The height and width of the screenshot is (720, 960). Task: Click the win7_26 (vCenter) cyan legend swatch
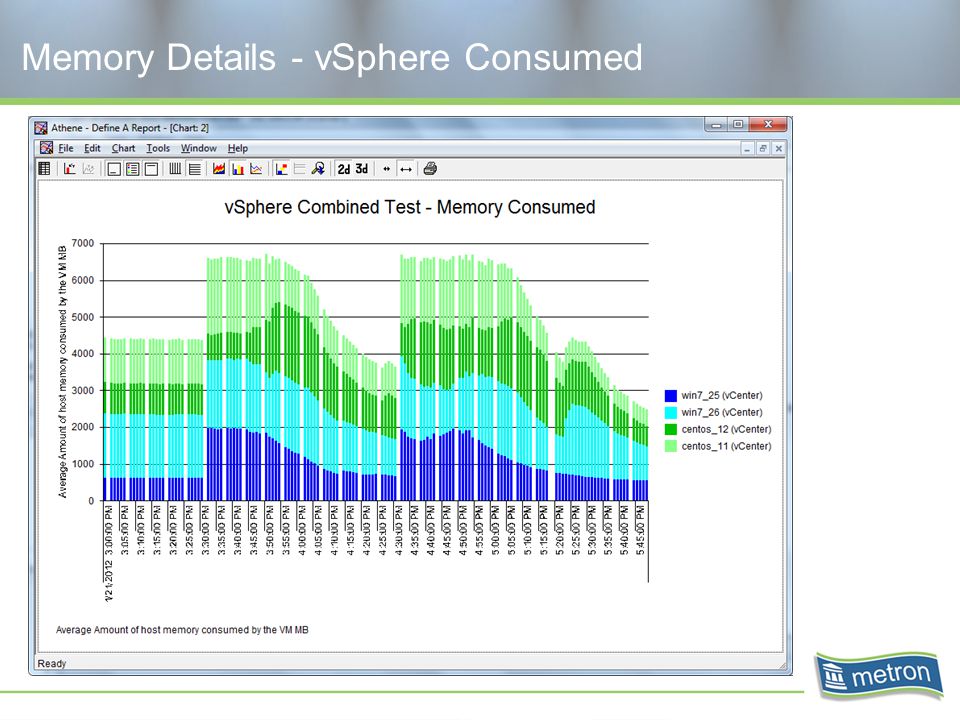(x=670, y=413)
